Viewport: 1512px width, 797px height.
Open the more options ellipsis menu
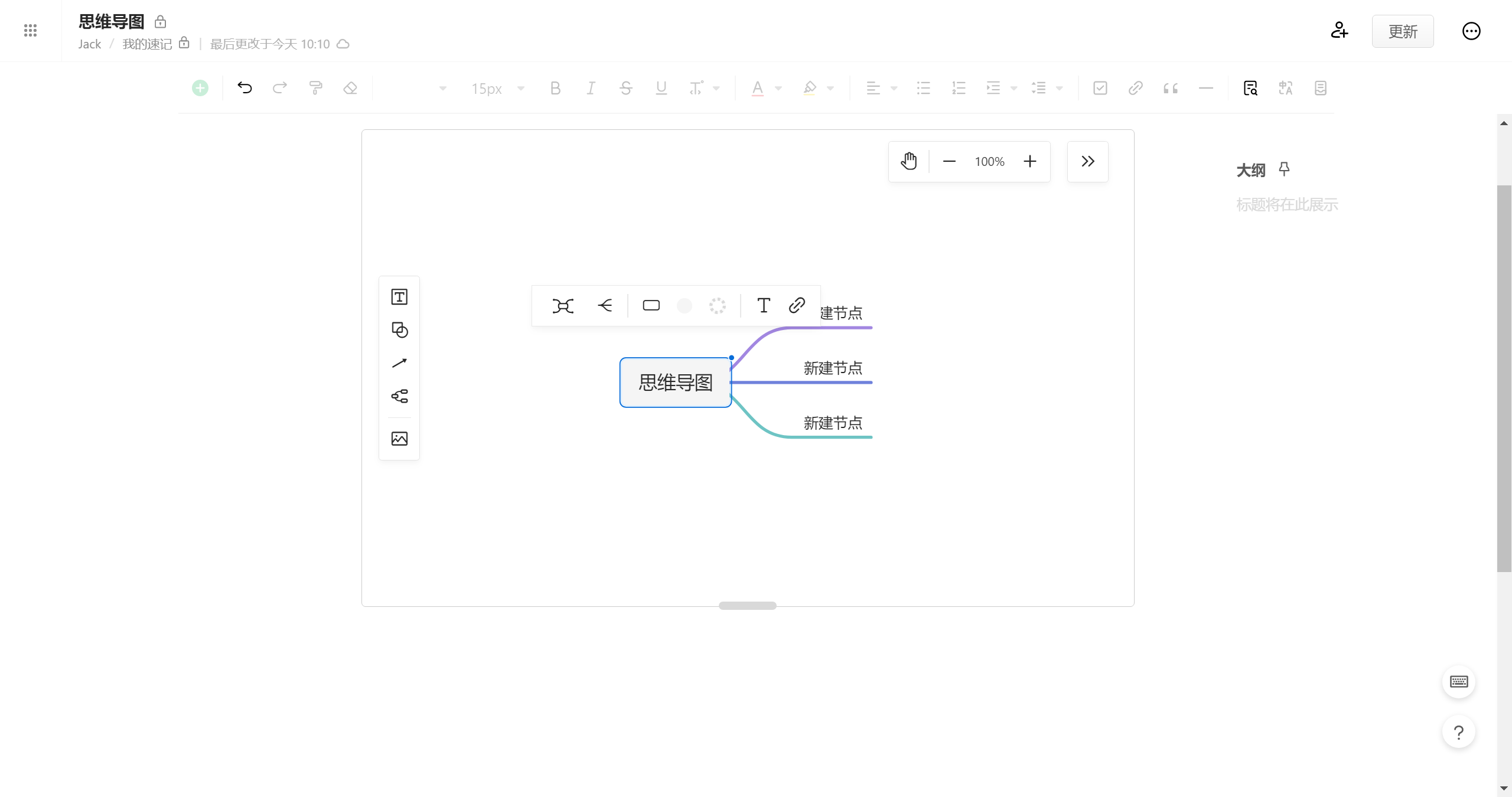point(1471,31)
